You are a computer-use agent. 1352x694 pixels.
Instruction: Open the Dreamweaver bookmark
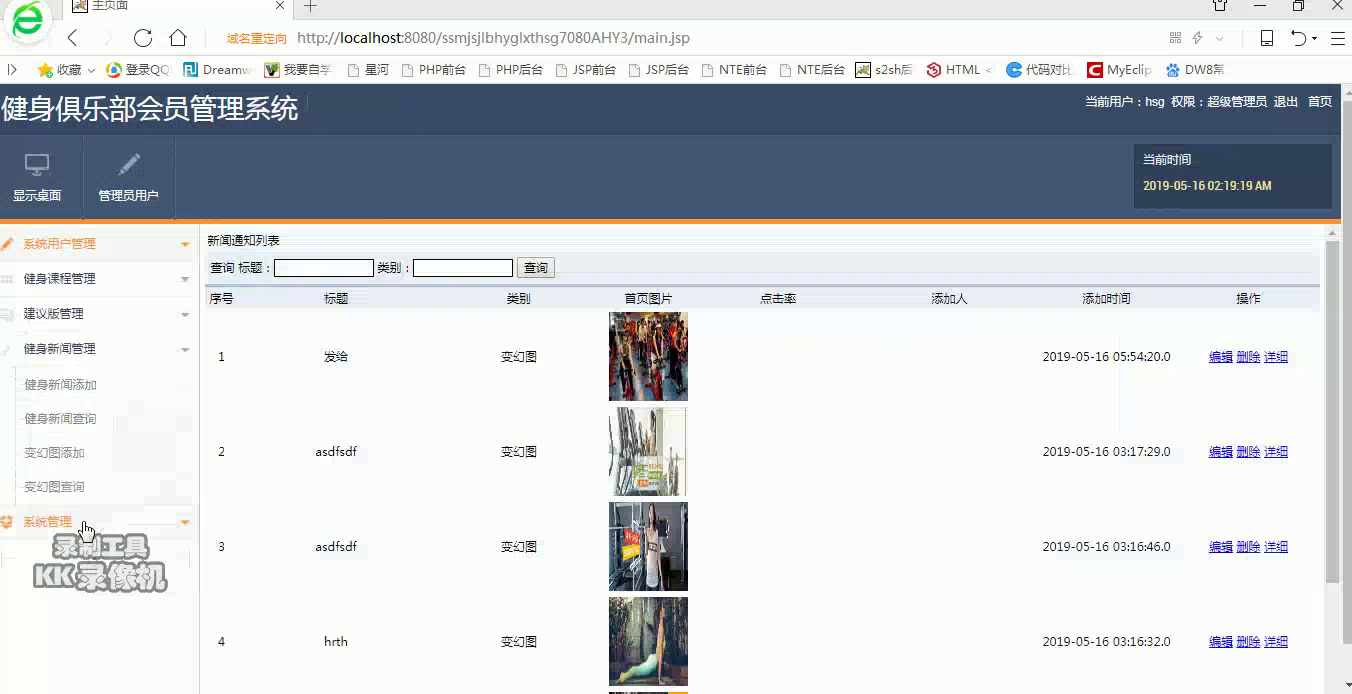pyautogui.click(x=216, y=70)
